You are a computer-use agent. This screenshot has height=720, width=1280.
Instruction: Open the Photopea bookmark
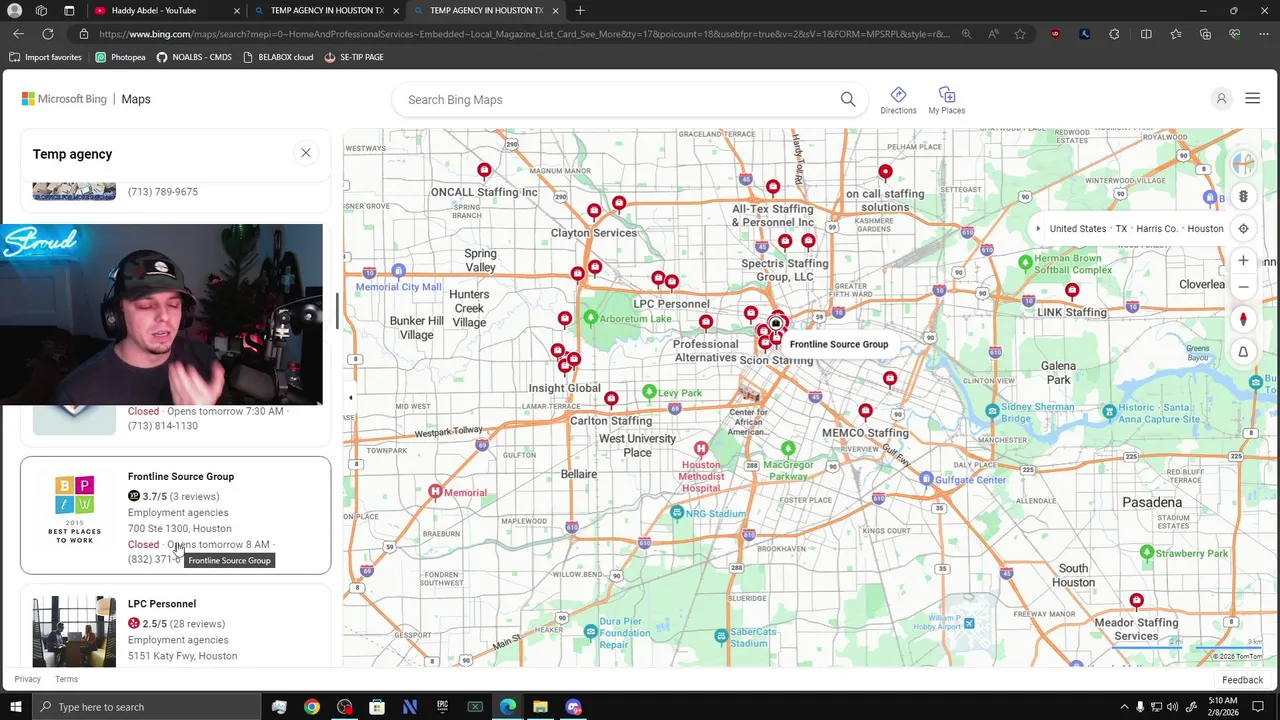click(x=120, y=57)
